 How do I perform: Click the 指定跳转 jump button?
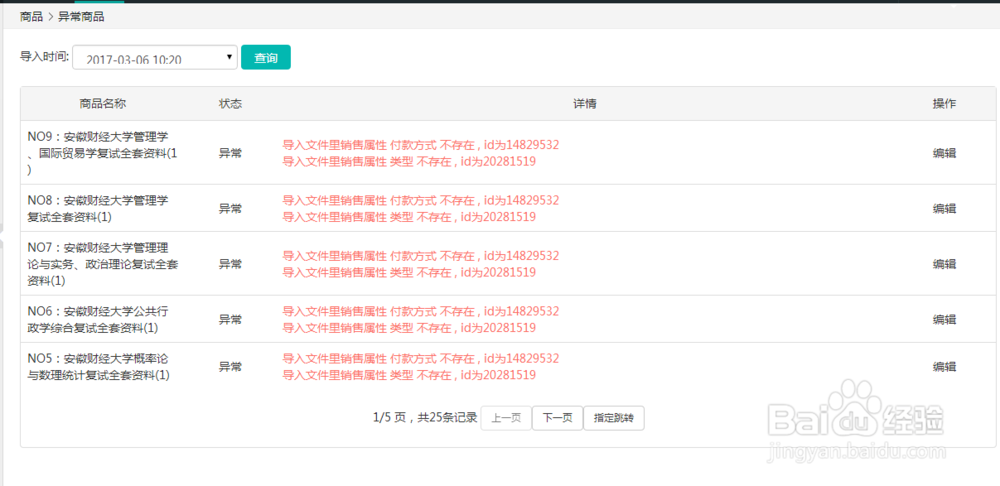click(x=614, y=418)
